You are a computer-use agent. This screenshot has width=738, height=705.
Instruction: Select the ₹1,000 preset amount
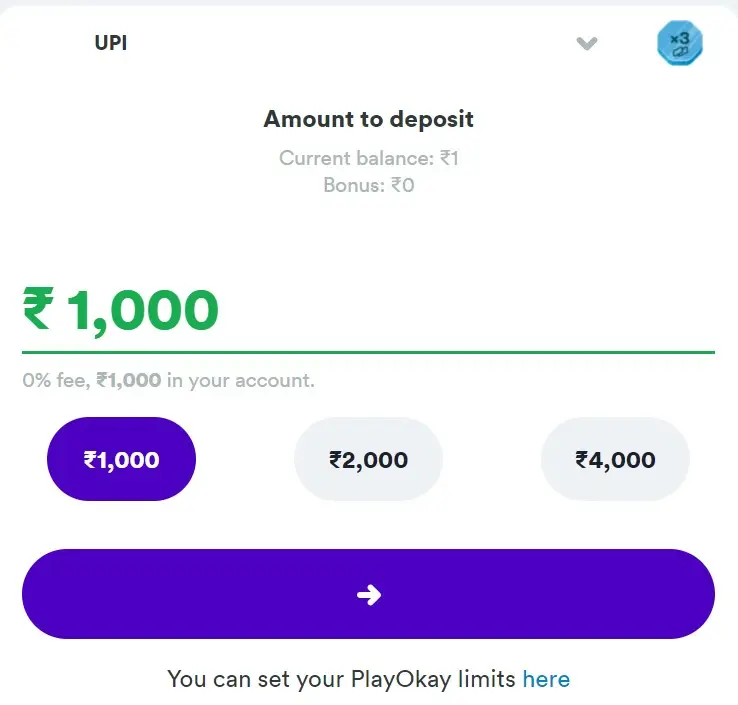121,460
